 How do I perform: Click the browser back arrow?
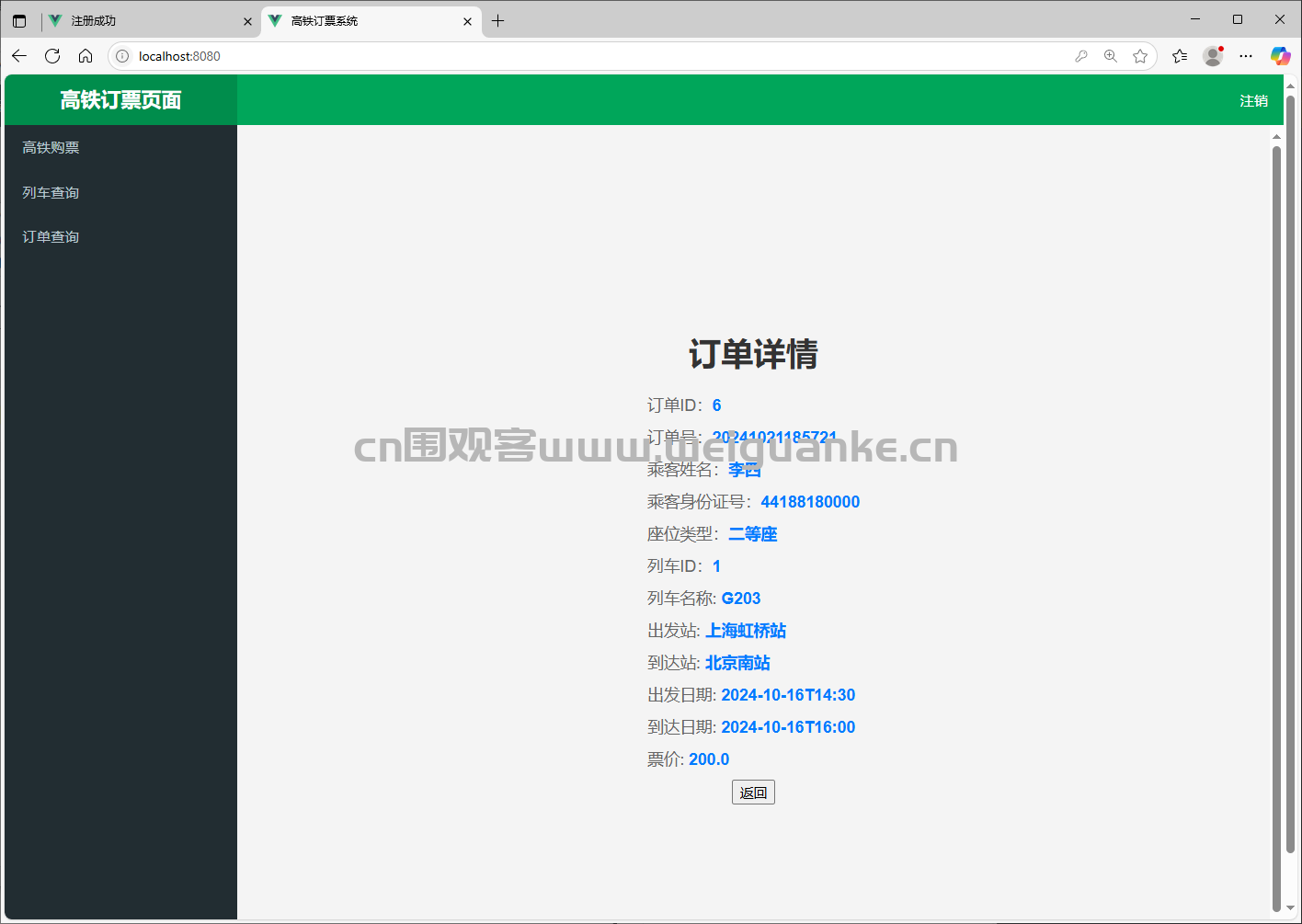point(19,56)
